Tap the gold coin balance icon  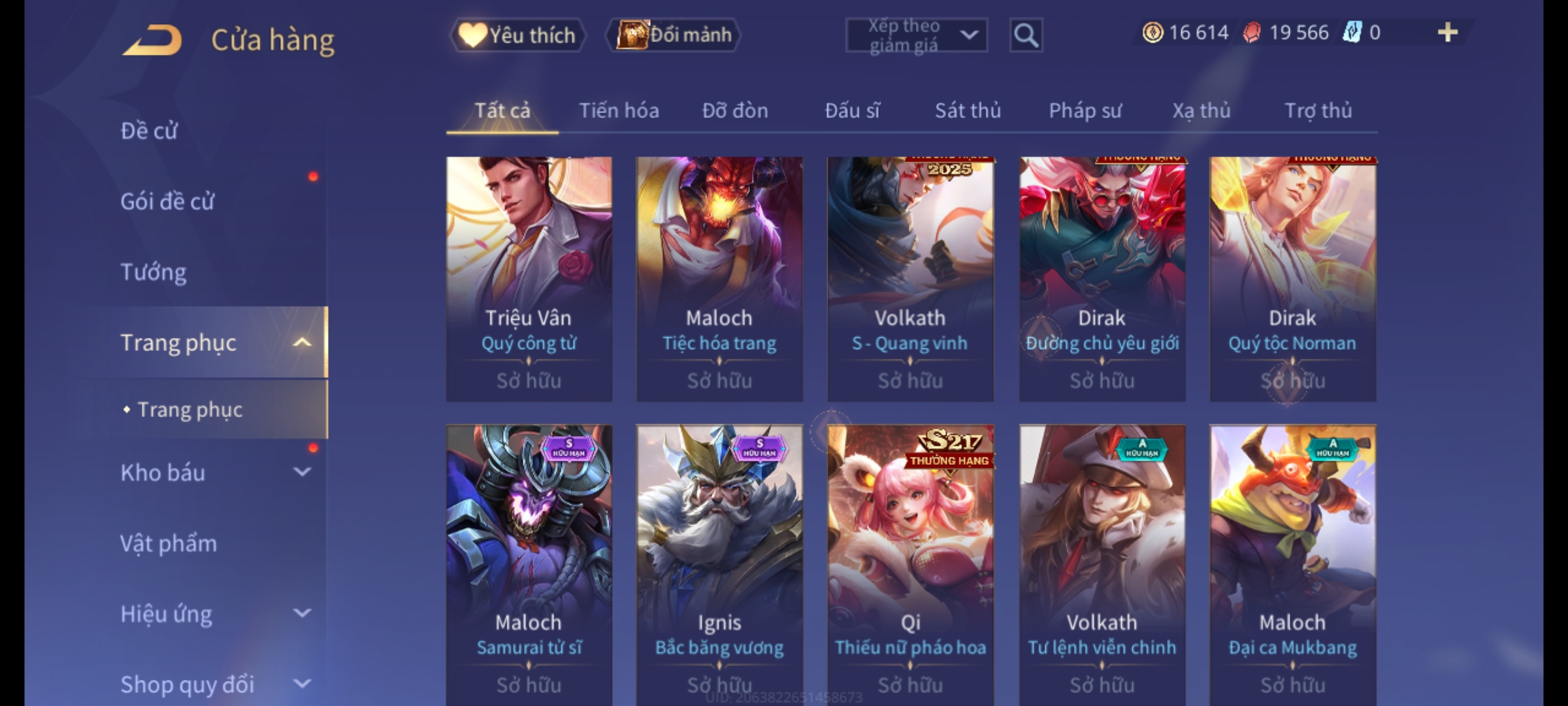(x=1152, y=32)
